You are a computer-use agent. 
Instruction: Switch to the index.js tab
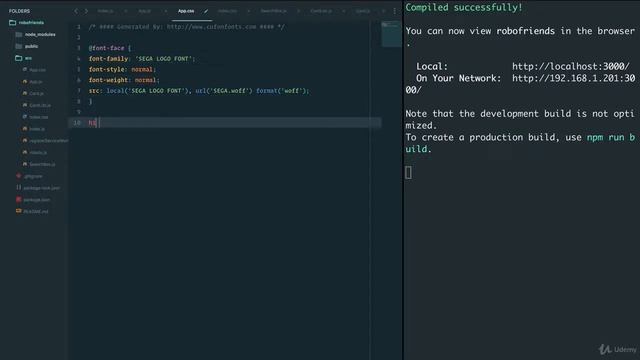tap(105, 11)
